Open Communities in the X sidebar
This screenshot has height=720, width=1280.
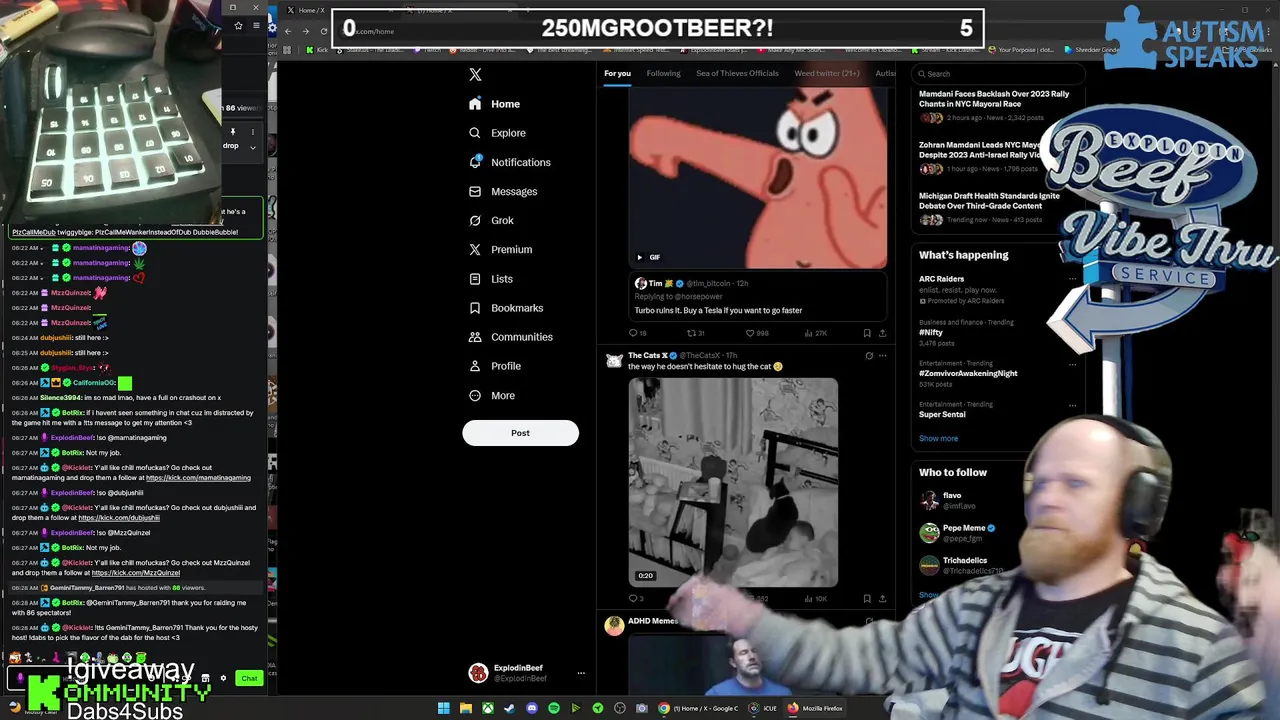point(510,337)
